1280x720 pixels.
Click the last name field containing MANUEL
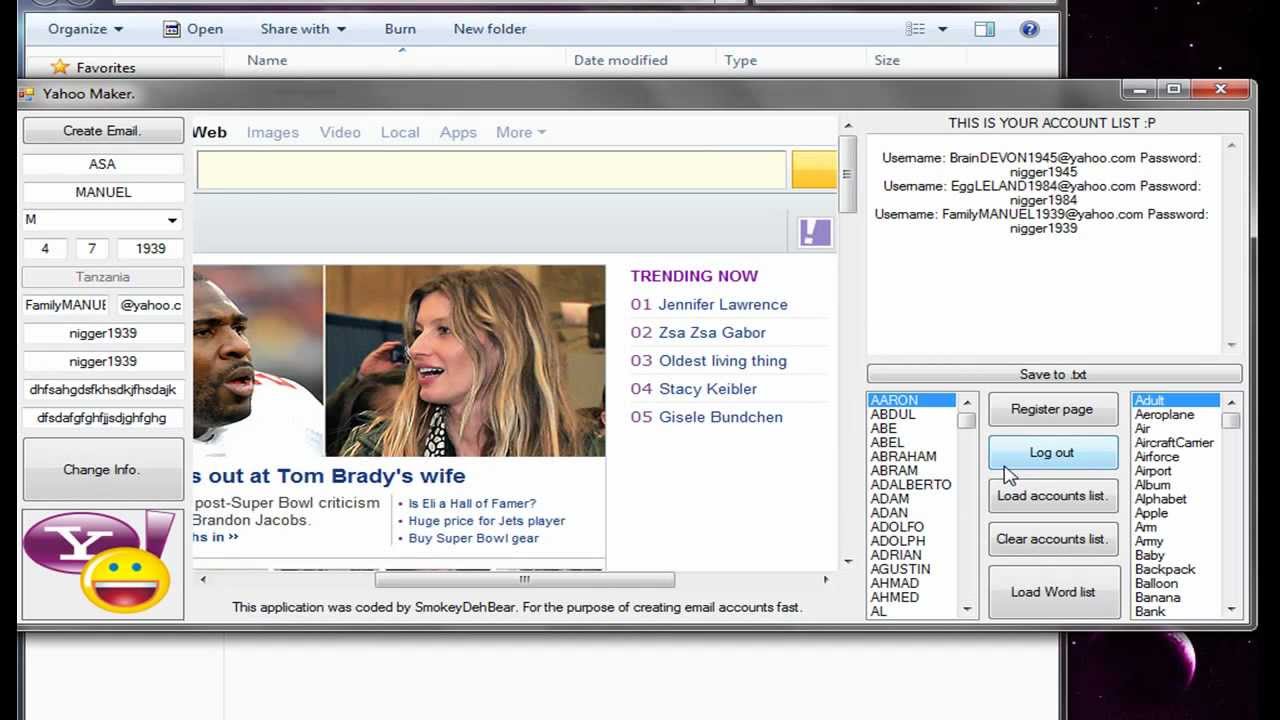pyautogui.click(x=102, y=192)
